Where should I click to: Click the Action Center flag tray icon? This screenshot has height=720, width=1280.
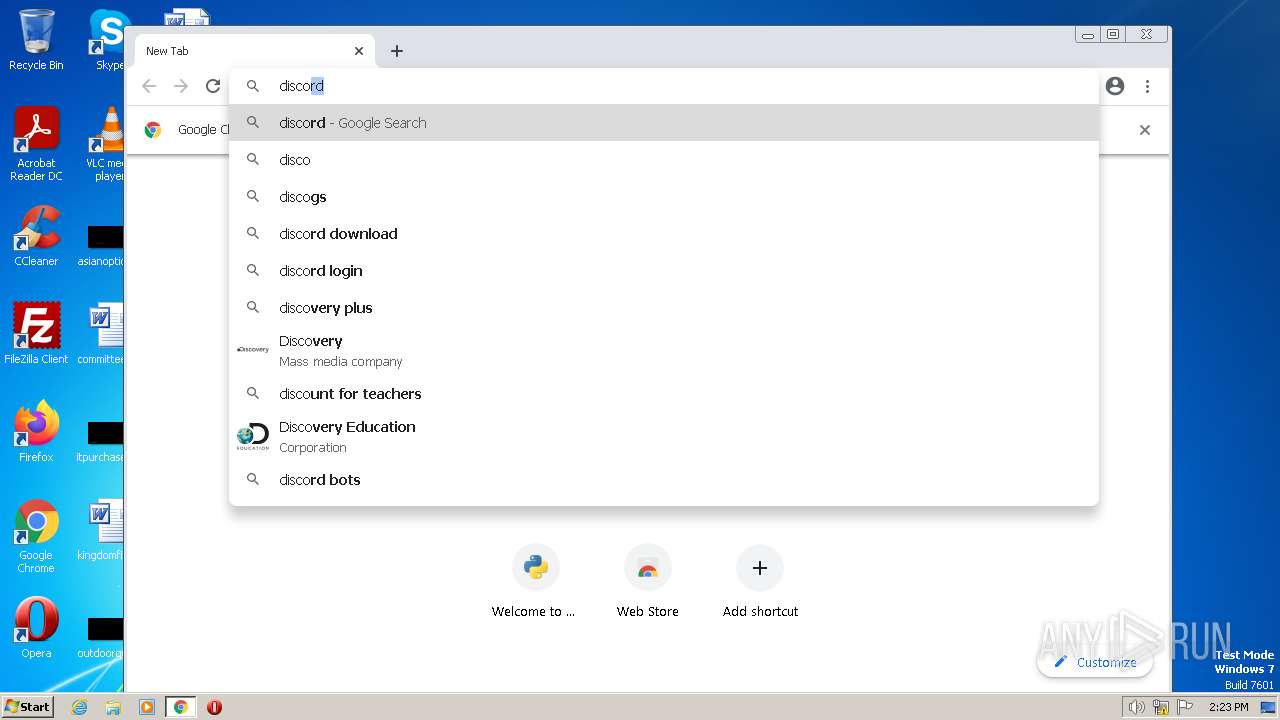click(x=1185, y=707)
